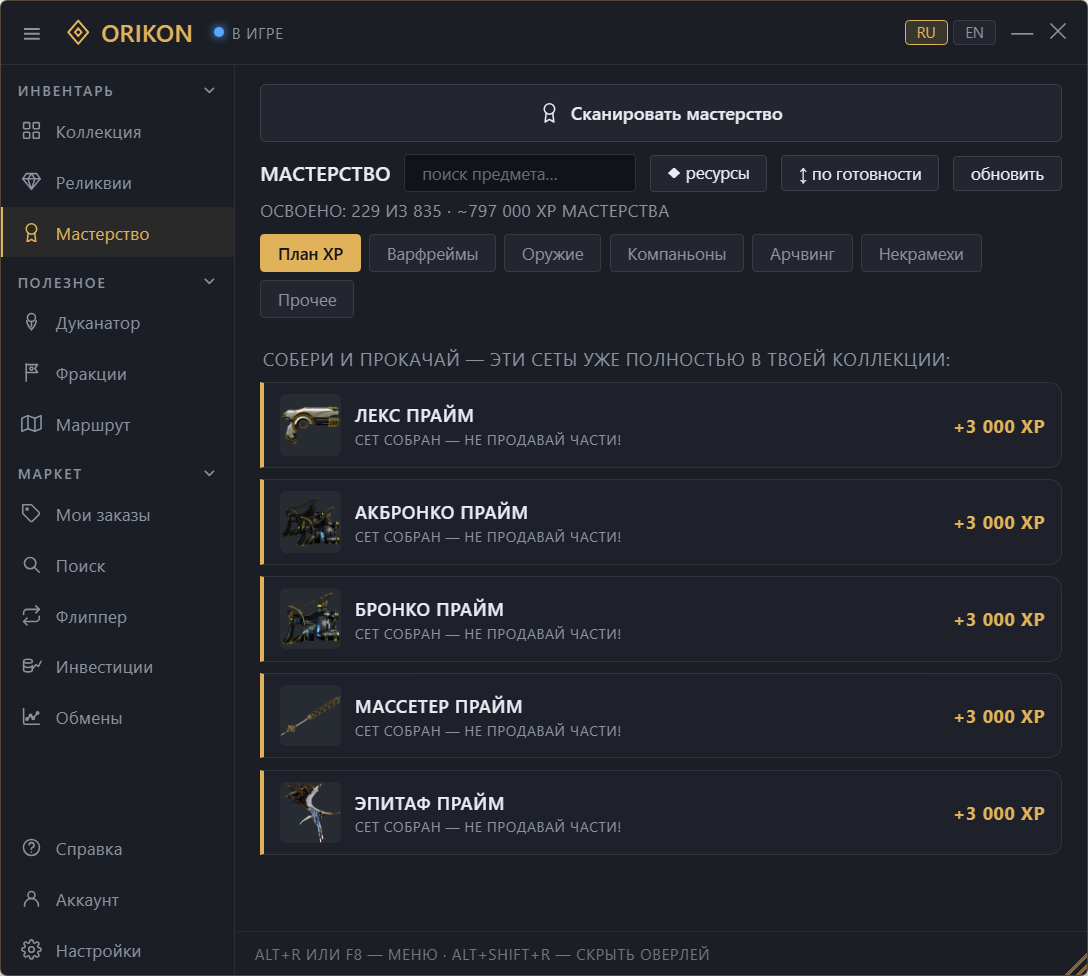Click +3 000 XP on Эпитаф Прайм
This screenshot has height=976, width=1088.
[x=999, y=813]
